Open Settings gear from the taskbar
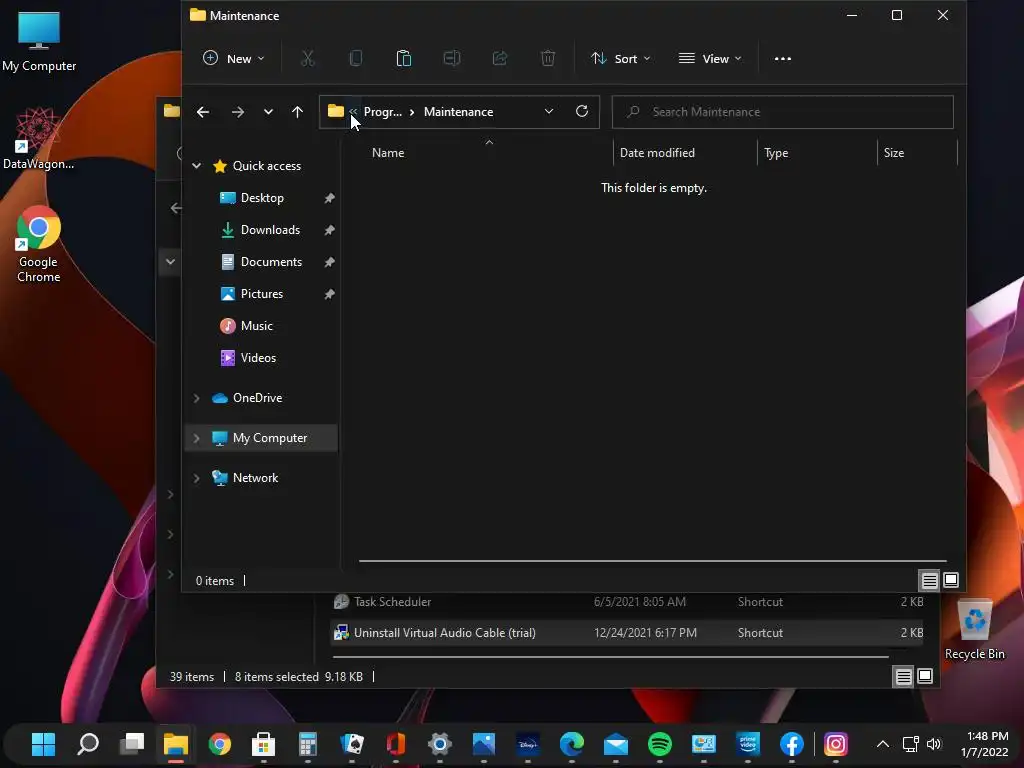Viewport: 1024px width, 768px height. click(x=440, y=744)
